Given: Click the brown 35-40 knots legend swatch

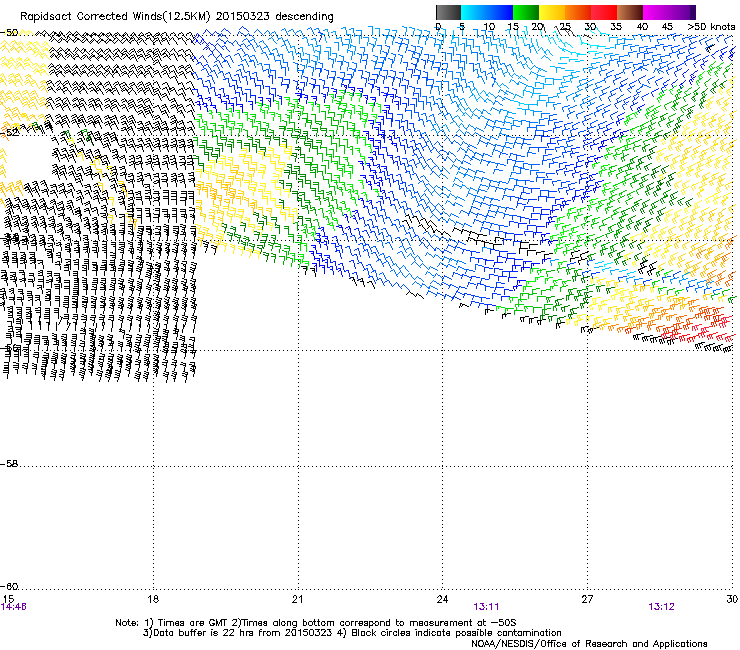Looking at the screenshot, I should coord(630,12).
